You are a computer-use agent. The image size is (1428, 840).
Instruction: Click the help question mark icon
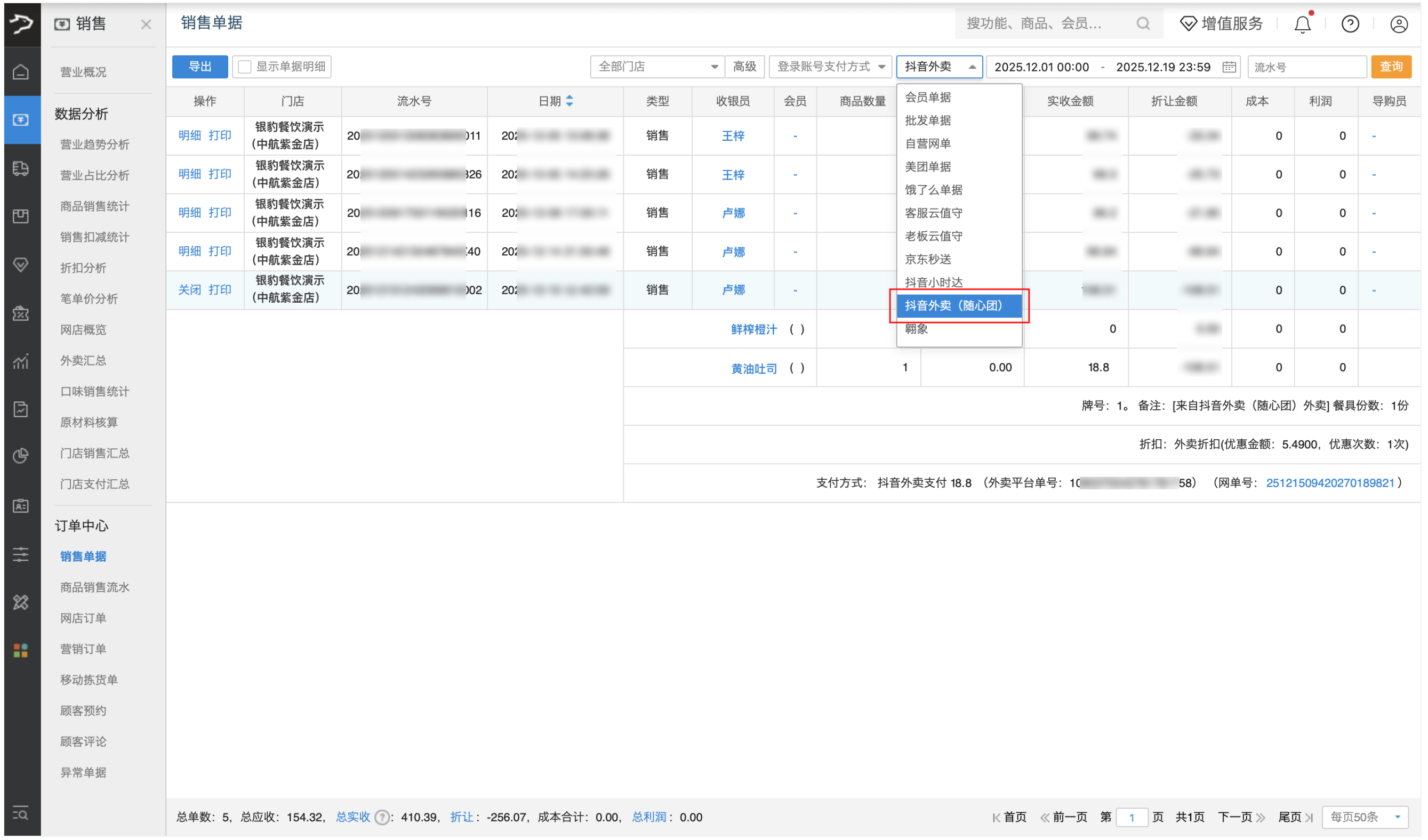click(1350, 24)
